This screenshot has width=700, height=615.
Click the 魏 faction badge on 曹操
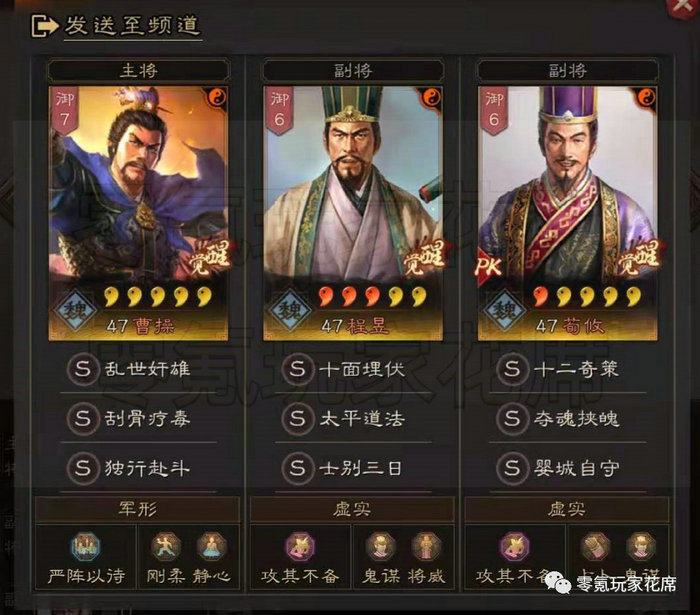click(x=75, y=309)
